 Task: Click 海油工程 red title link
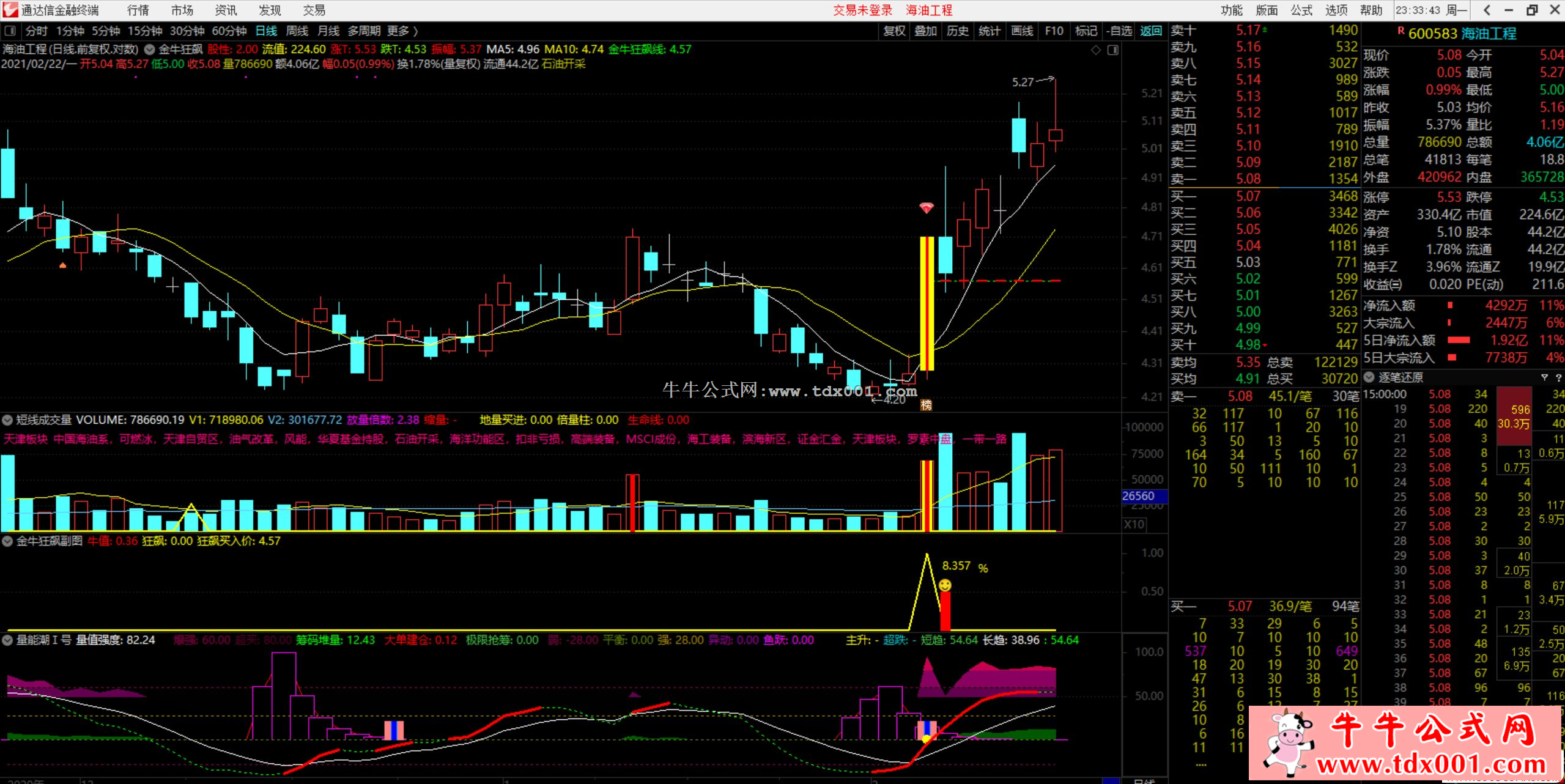click(x=930, y=10)
